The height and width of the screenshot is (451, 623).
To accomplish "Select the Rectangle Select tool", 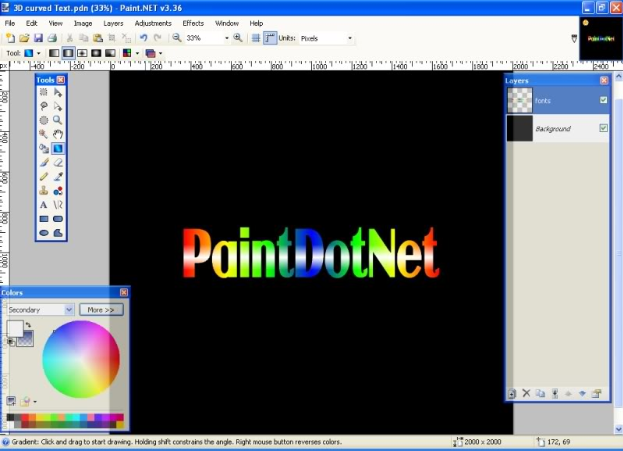I will coord(44,92).
